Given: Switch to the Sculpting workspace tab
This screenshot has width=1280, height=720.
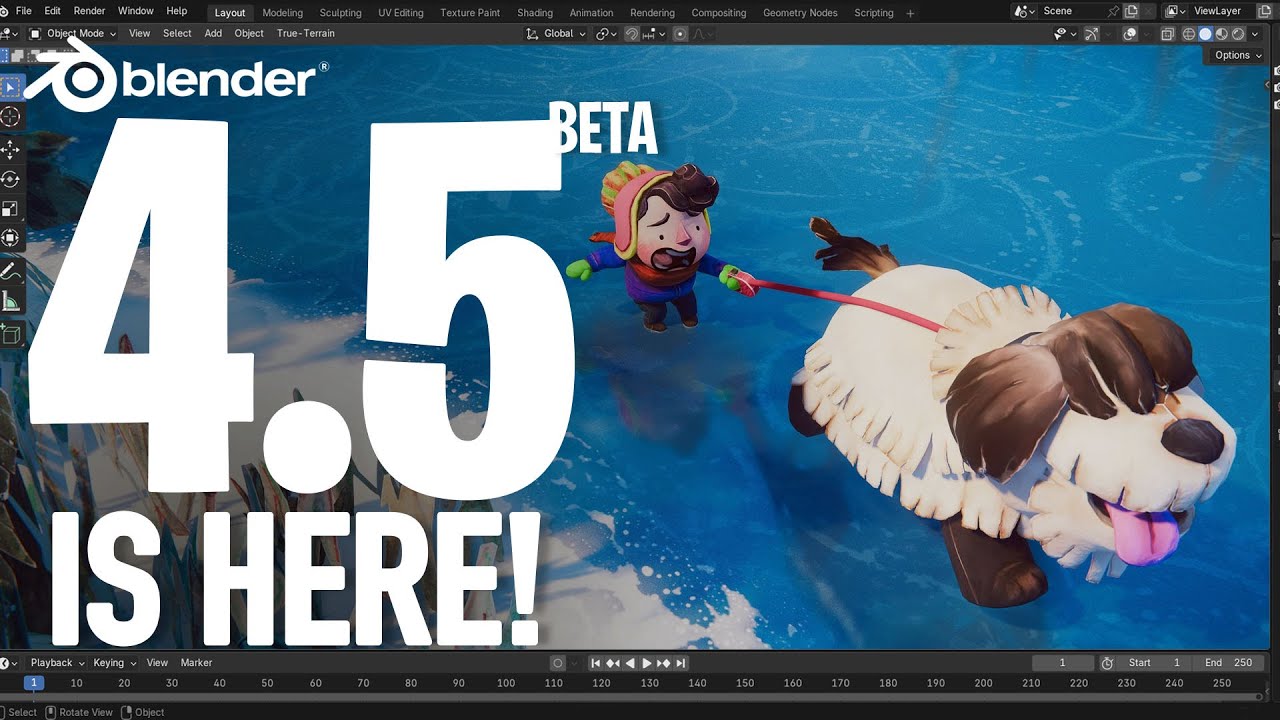Looking at the screenshot, I should (340, 12).
